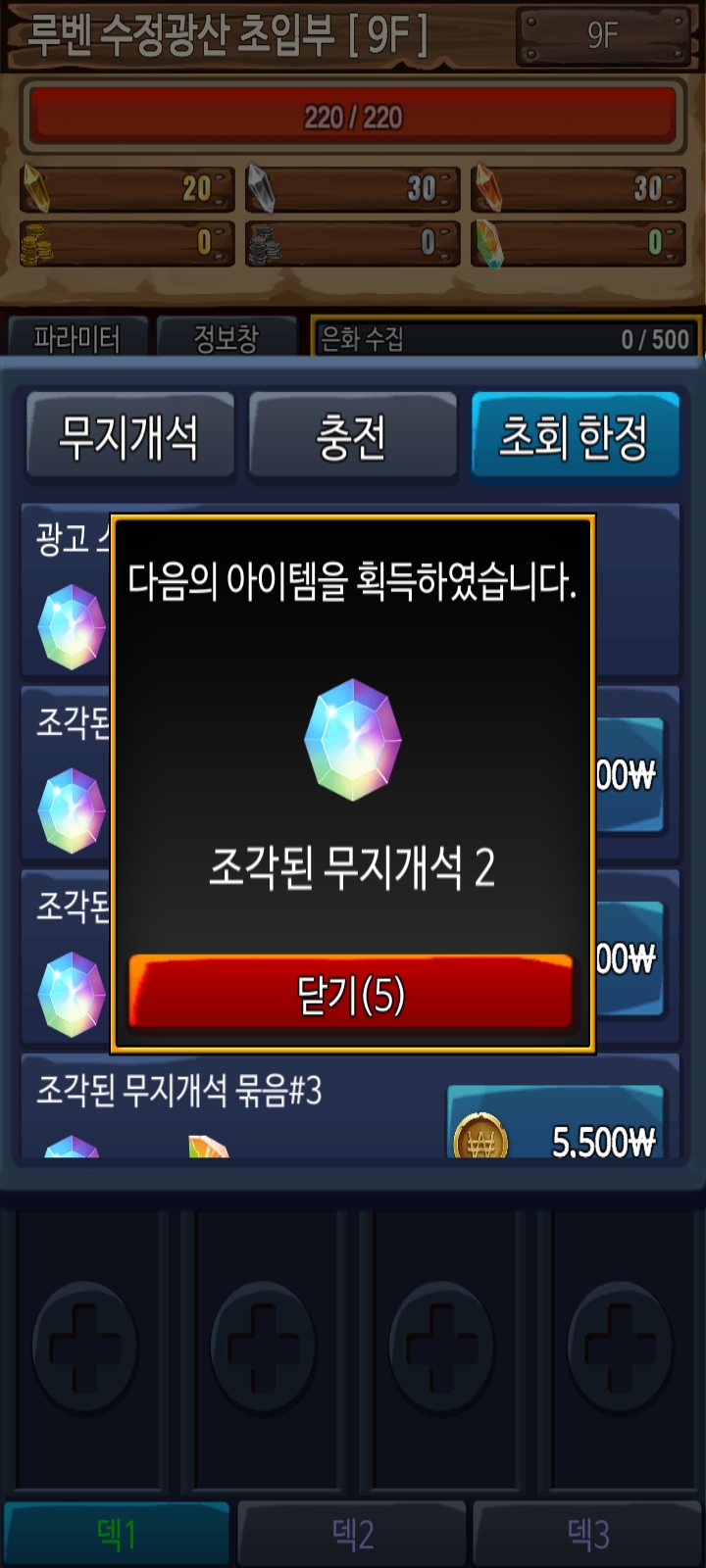Click the rainbow crystal shard resource icon
The image size is (706, 1568).
click(x=487, y=244)
